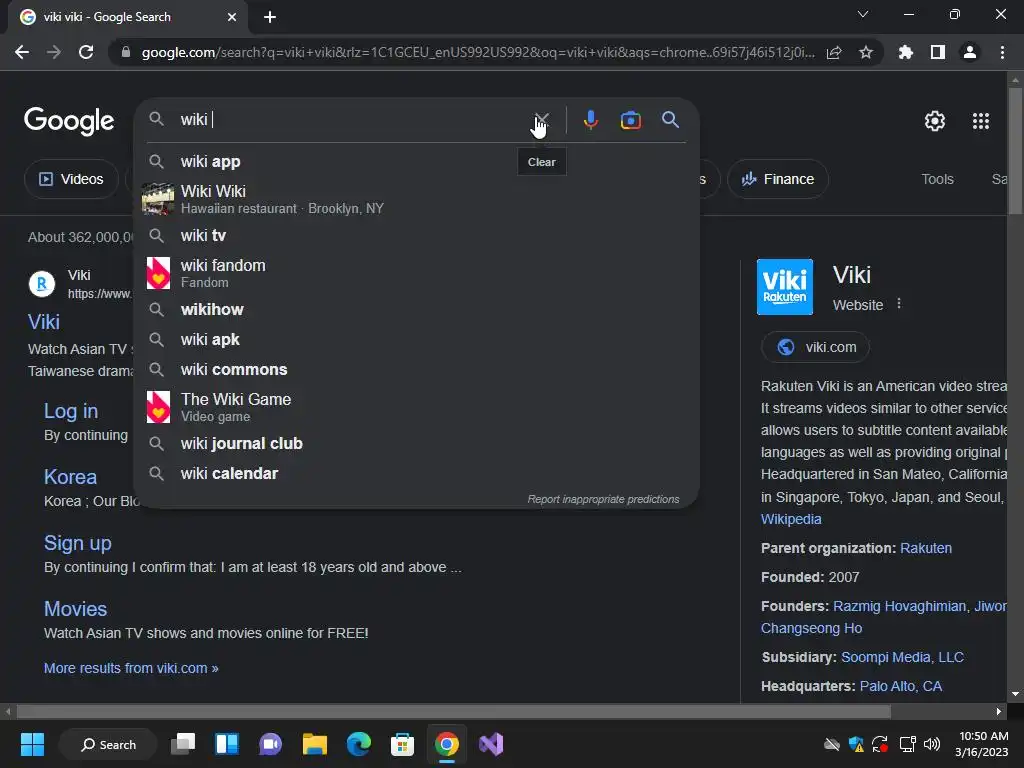Open more options next to Viki Website

[899, 304]
